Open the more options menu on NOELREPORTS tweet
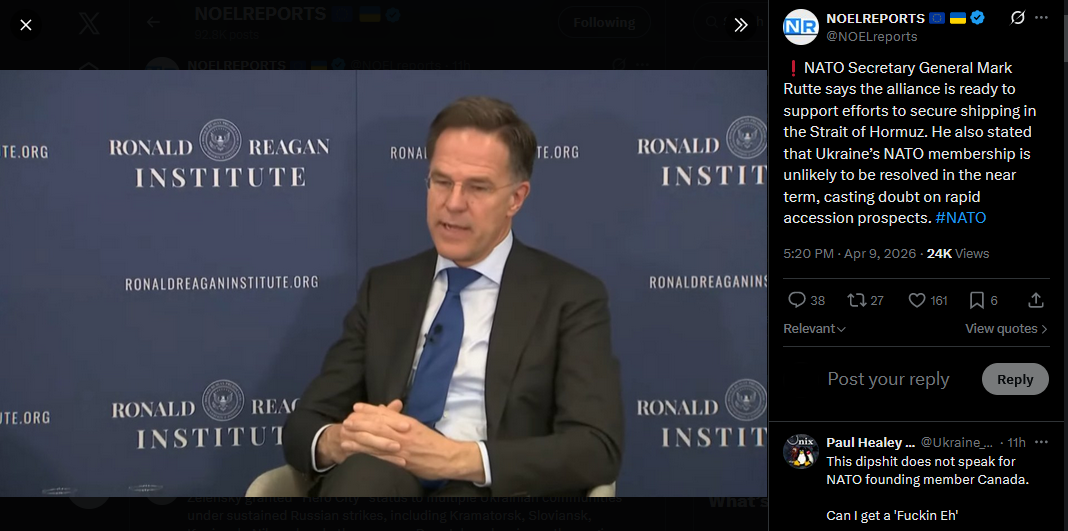The width and height of the screenshot is (1068, 531). coord(1041,18)
